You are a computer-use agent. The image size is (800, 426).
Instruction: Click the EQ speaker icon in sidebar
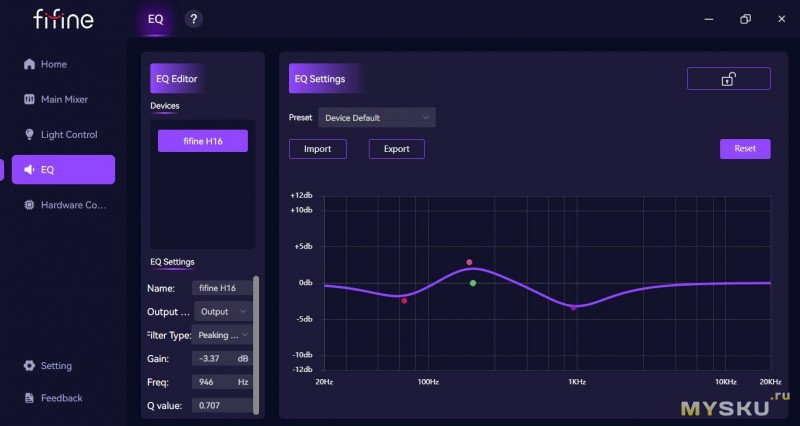click(29, 170)
